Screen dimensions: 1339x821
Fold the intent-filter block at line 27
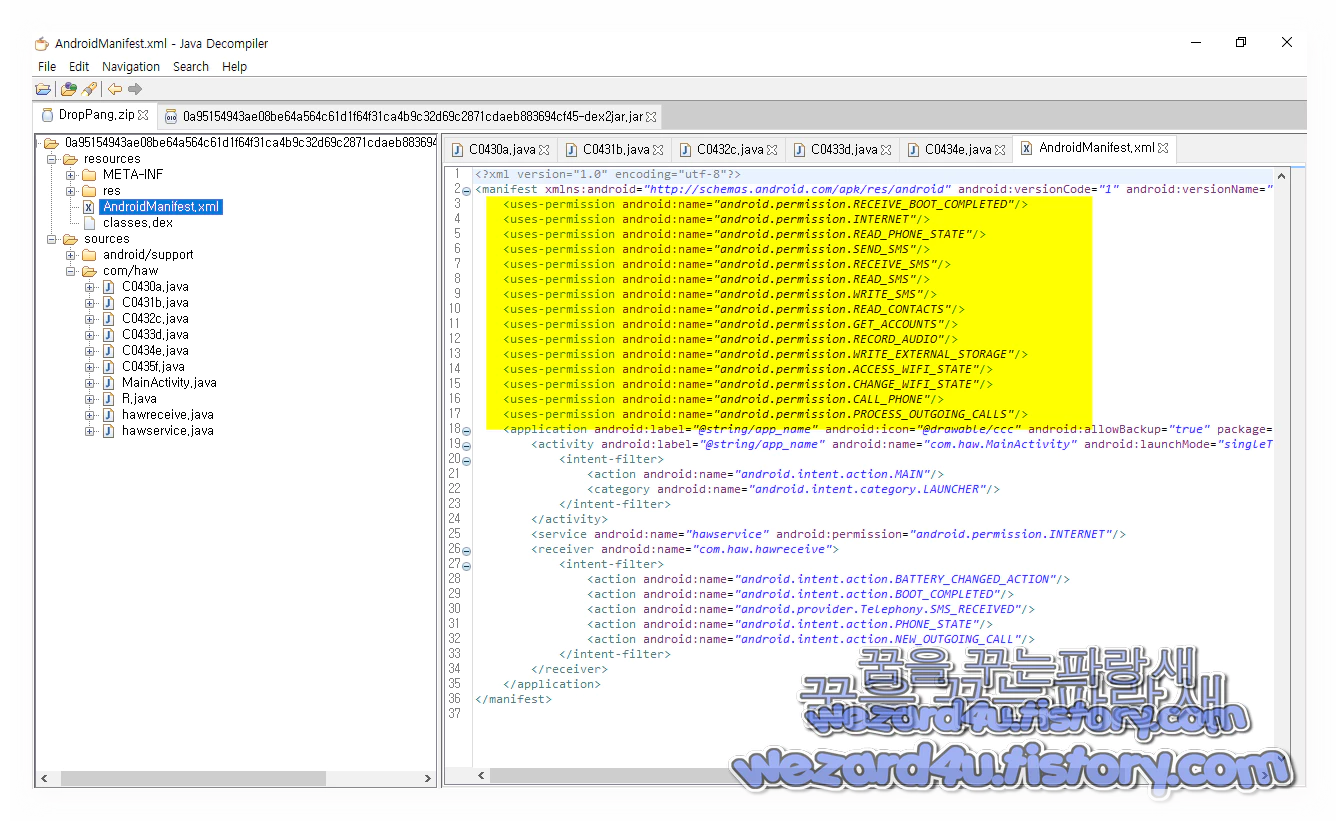(467, 565)
